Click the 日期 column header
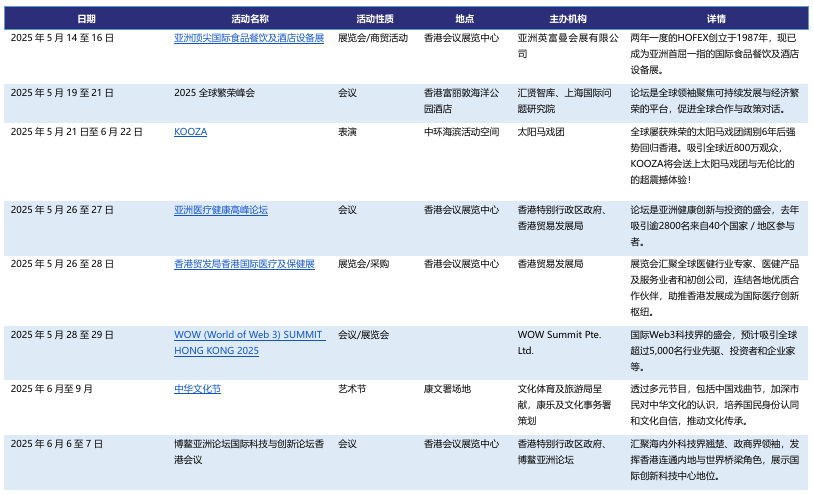Screen dimensions: 813x494 [x=87, y=19]
